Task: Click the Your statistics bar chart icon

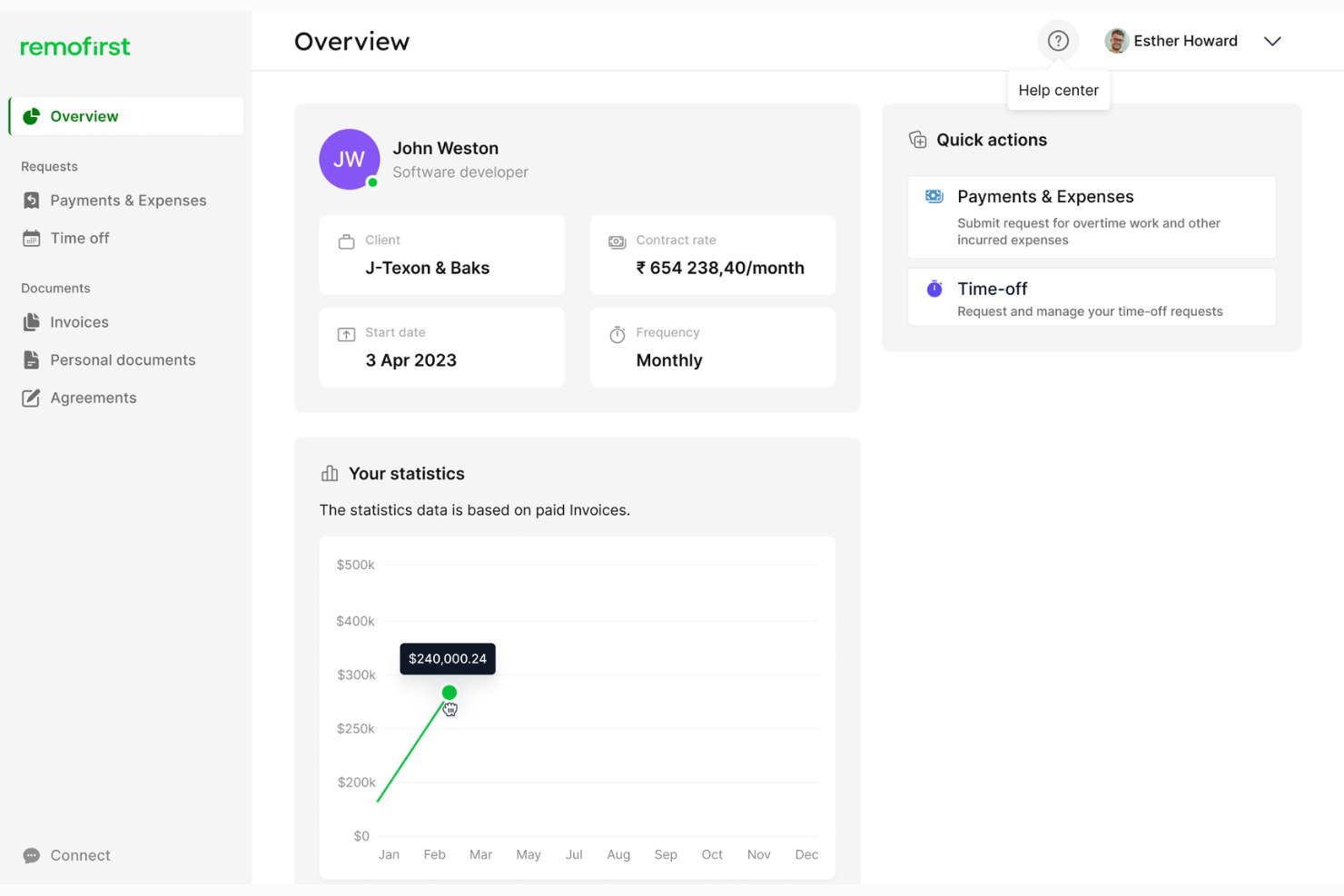Action: click(330, 474)
